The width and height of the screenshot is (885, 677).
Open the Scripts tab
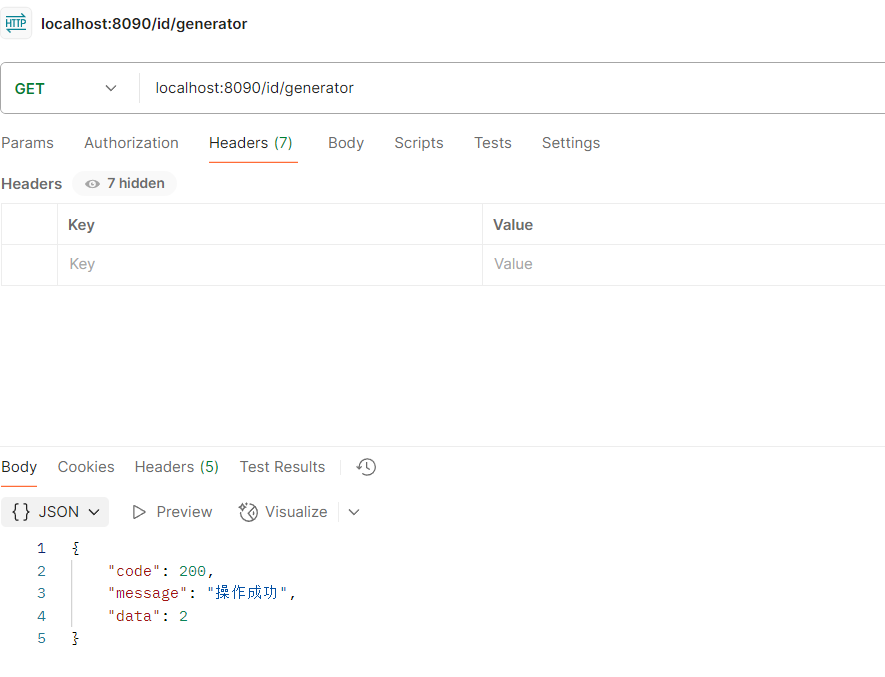coord(419,143)
